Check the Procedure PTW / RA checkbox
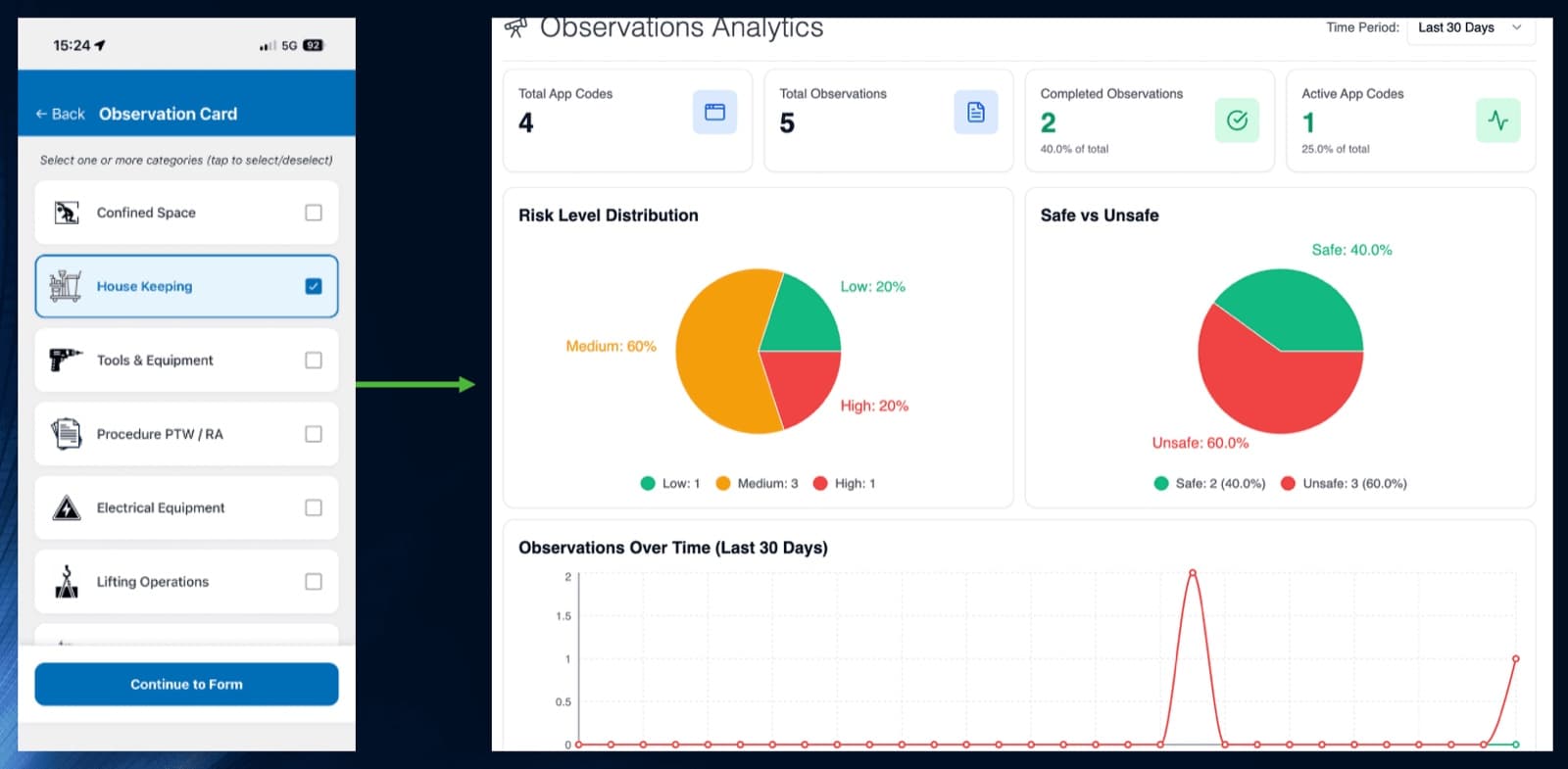1568x769 pixels. 314,433
